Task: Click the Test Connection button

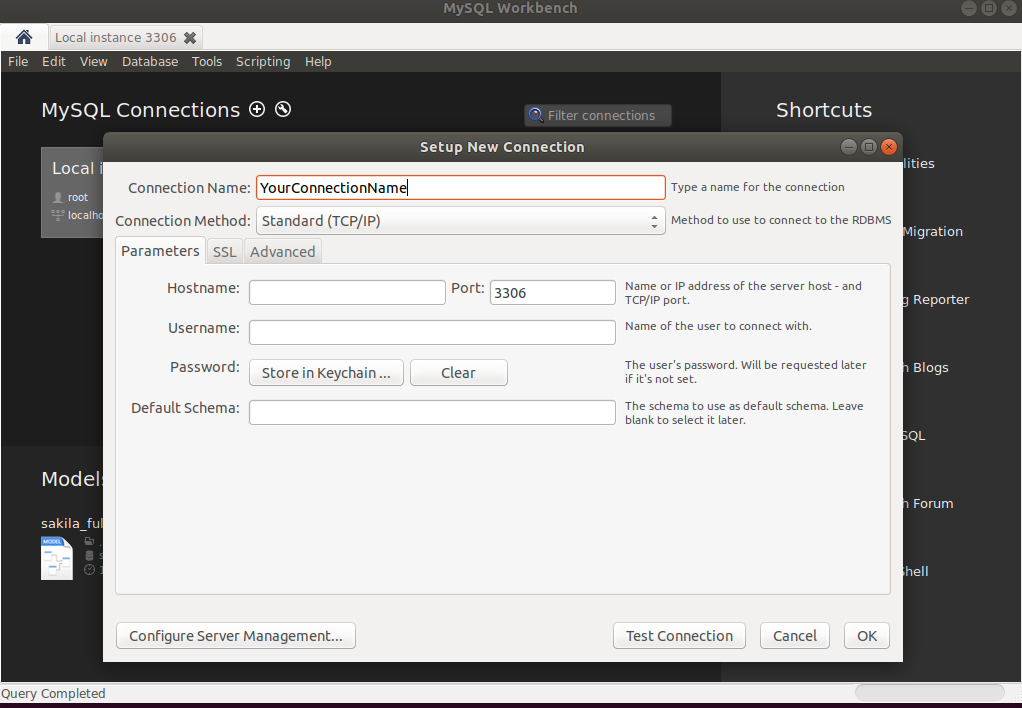Action: pos(679,636)
